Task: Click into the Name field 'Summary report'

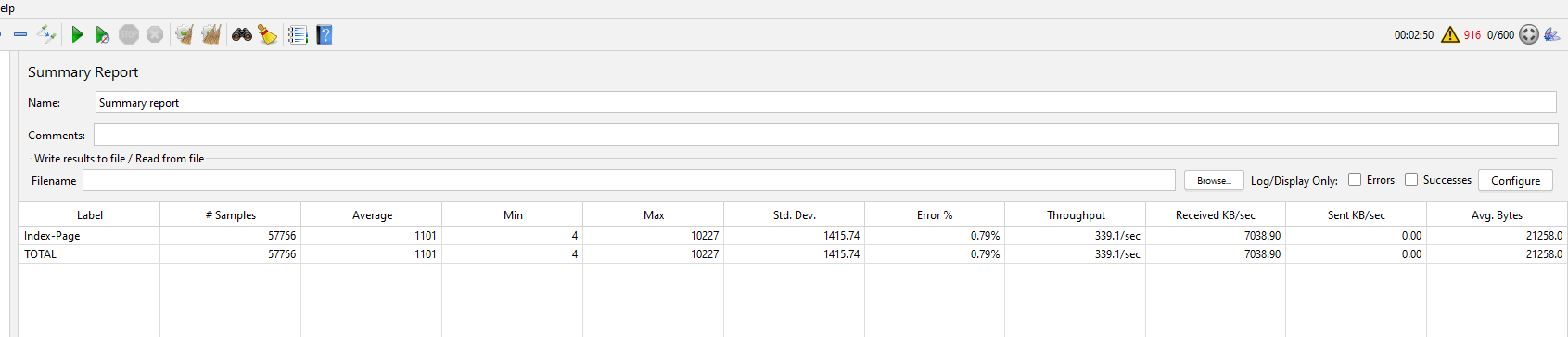Action: tap(826, 102)
